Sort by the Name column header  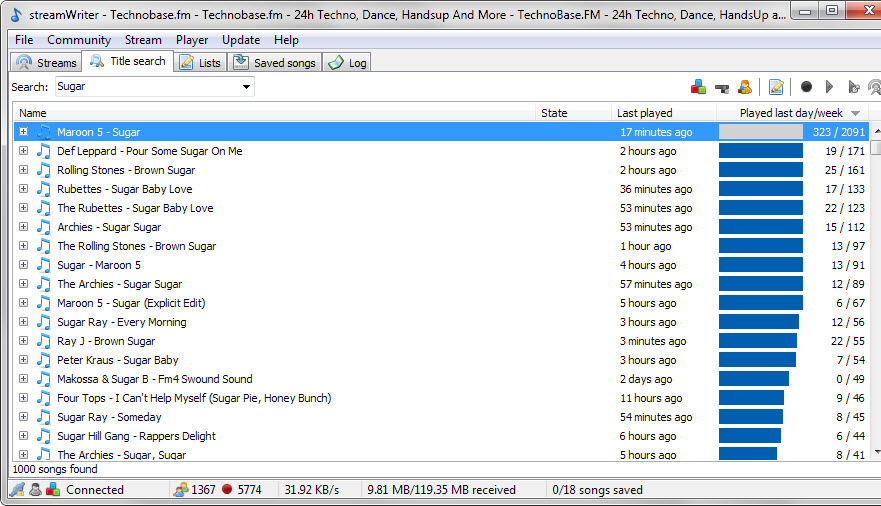coord(274,113)
